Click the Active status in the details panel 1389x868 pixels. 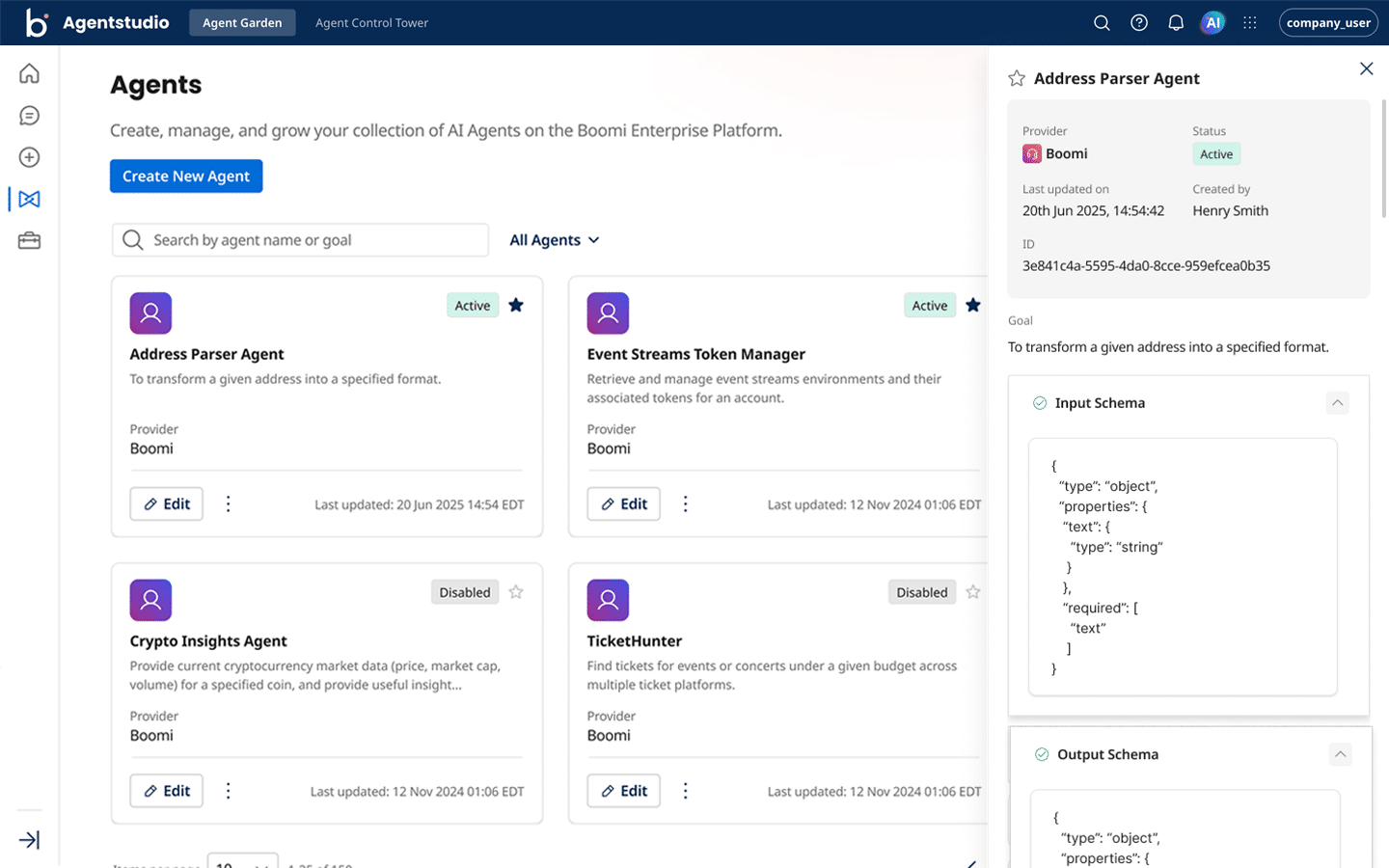pos(1216,154)
